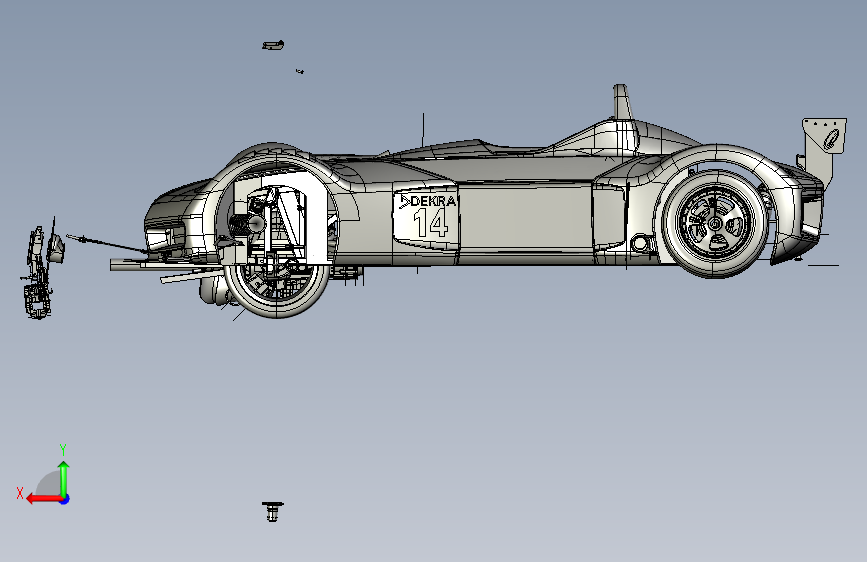This screenshot has width=867, height=562.
Task: Select the roll hoop air intake
Action: click(x=622, y=102)
